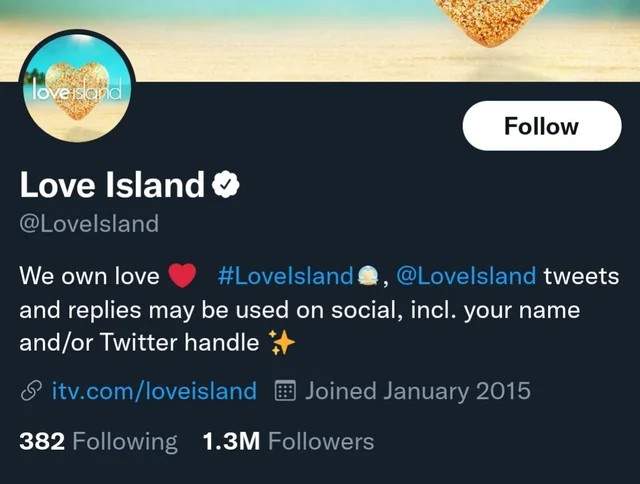
Task: Click the "We own love" bio text
Action: coord(89,276)
